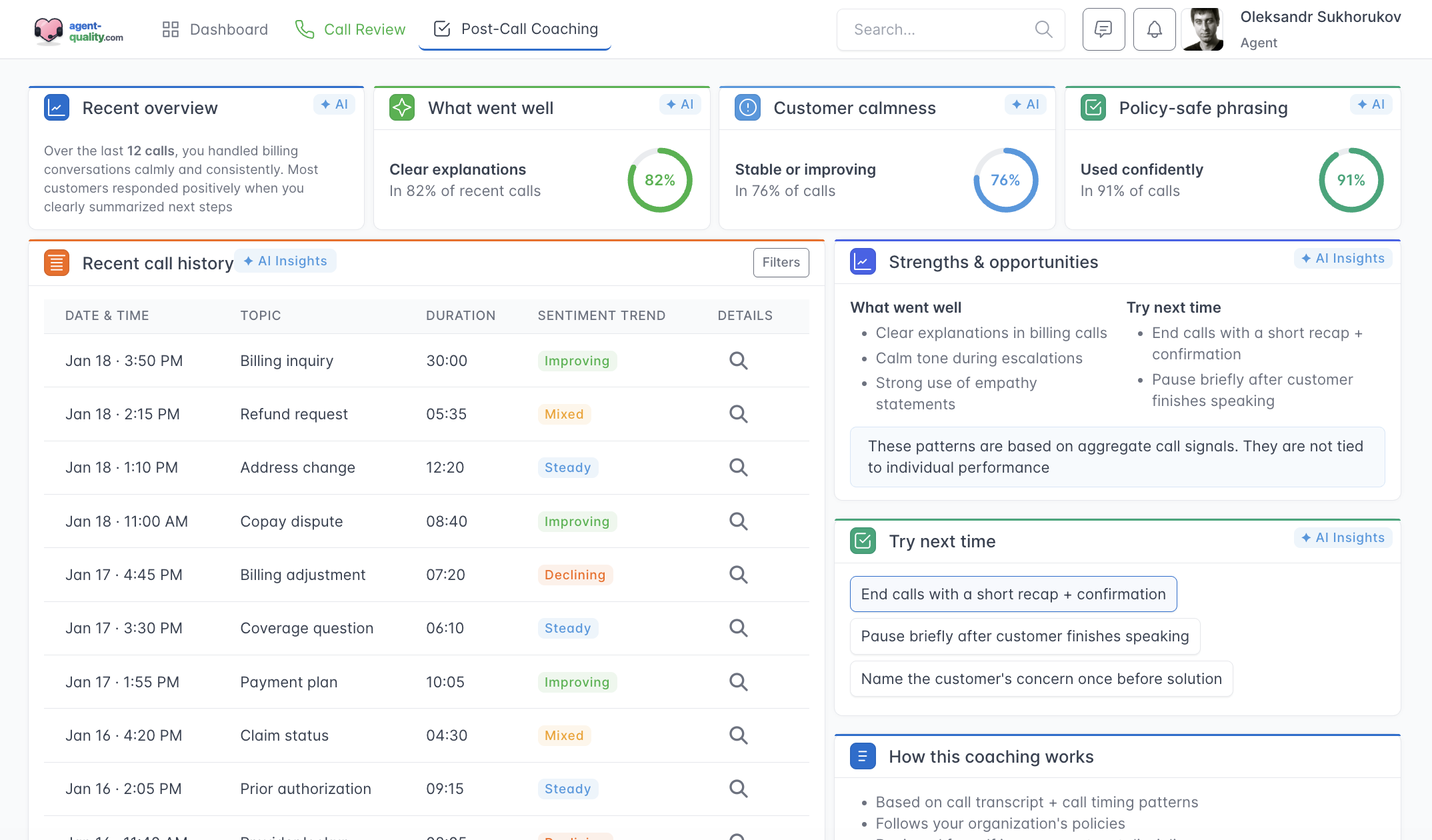This screenshot has height=840, width=1432.
Task: Click the Recent call history list icon
Action: pos(57,263)
